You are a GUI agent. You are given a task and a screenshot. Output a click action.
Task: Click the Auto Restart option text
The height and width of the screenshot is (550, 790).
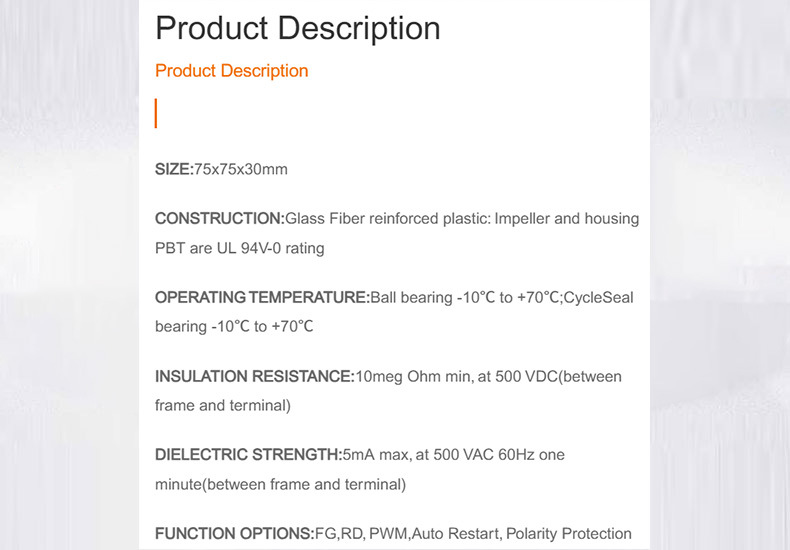click(455, 534)
